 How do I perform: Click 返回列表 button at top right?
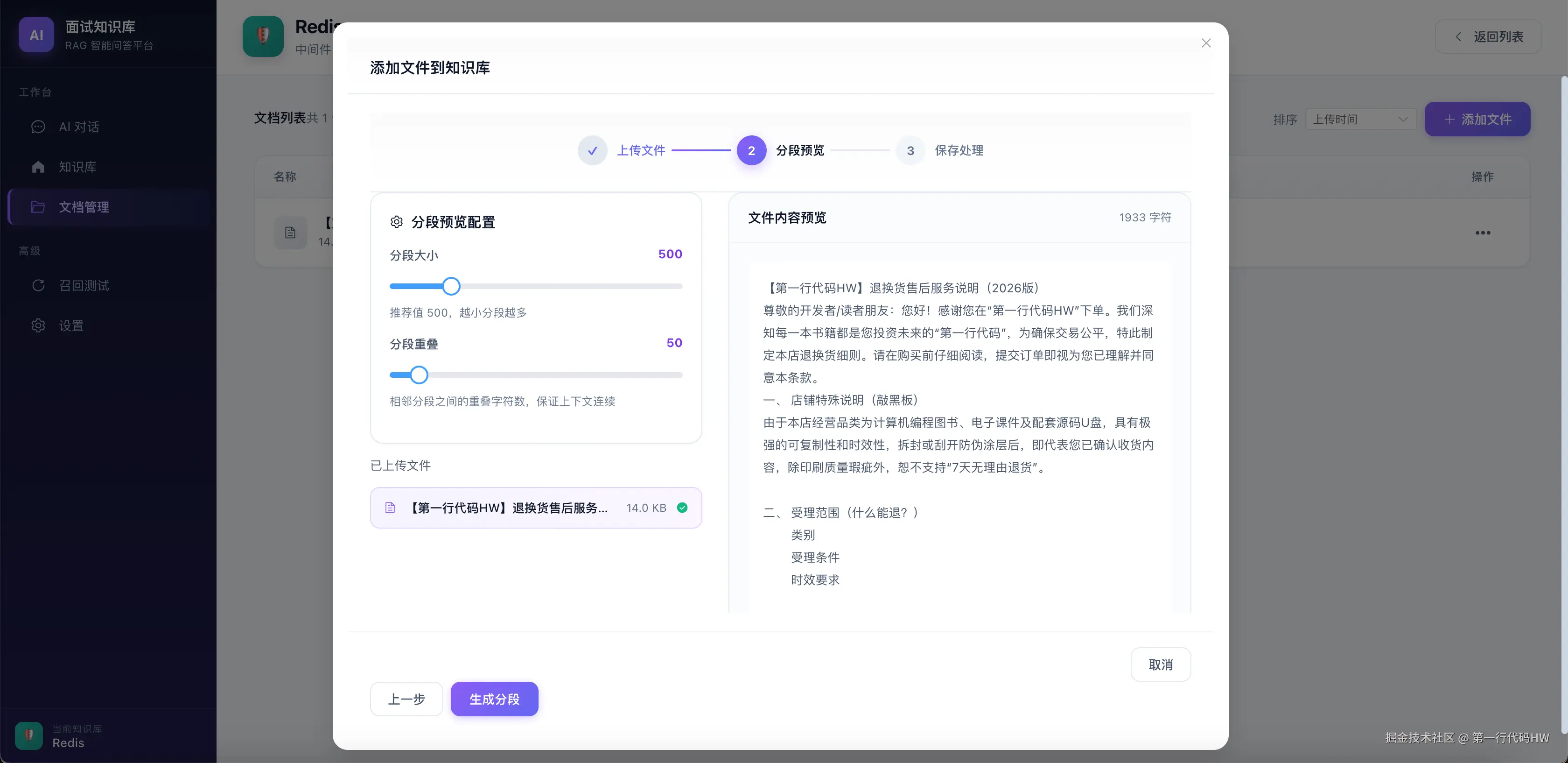click(1488, 36)
